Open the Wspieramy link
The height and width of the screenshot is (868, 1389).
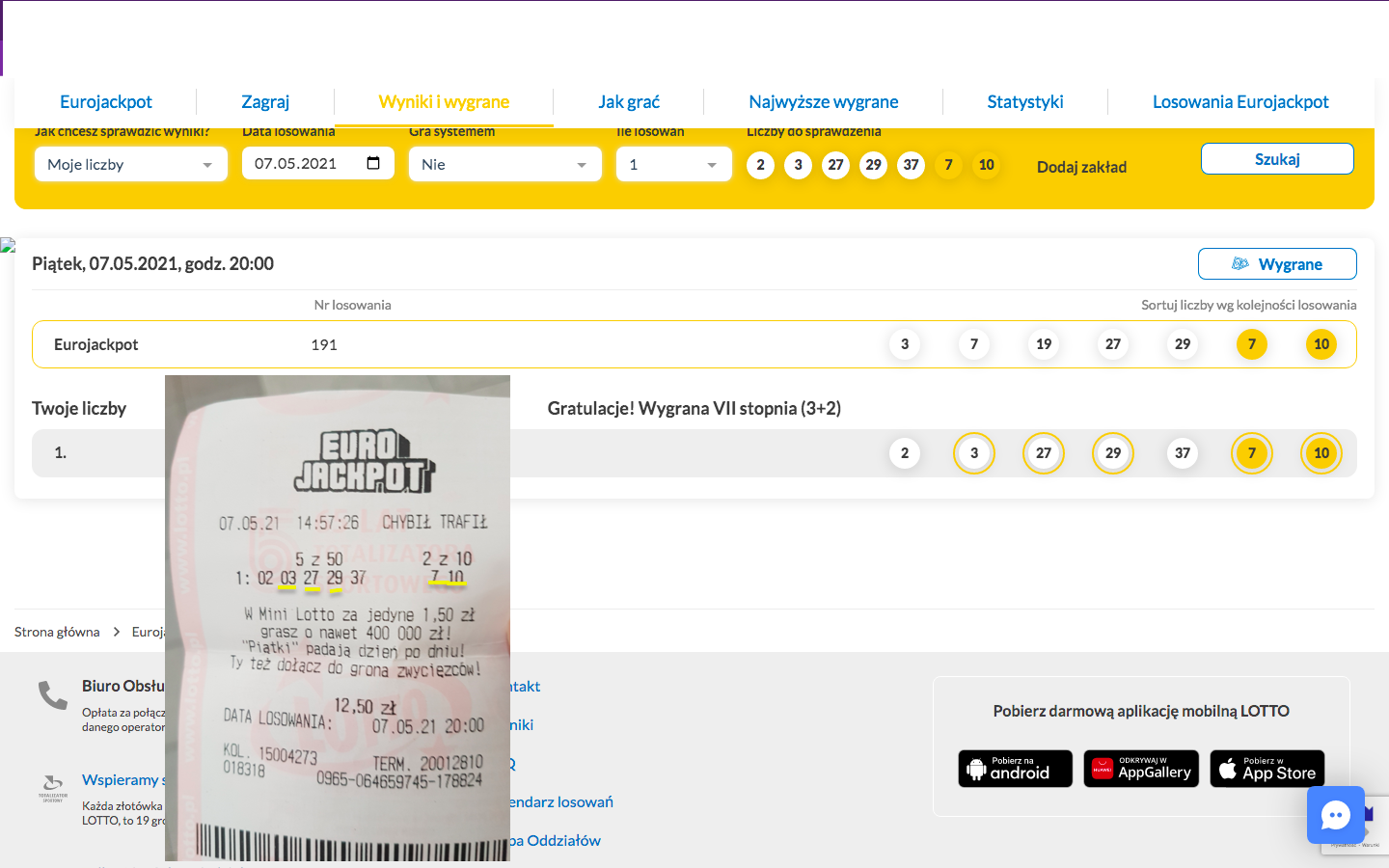point(124,779)
